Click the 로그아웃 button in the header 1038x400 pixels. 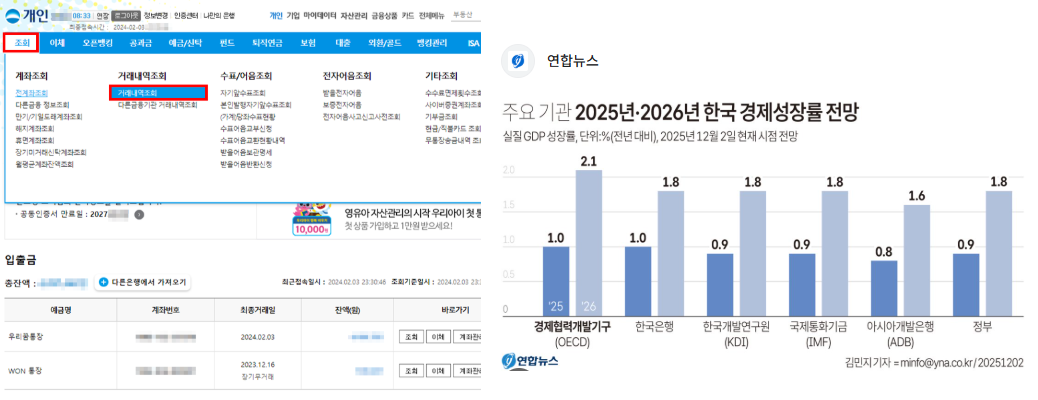click(126, 15)
